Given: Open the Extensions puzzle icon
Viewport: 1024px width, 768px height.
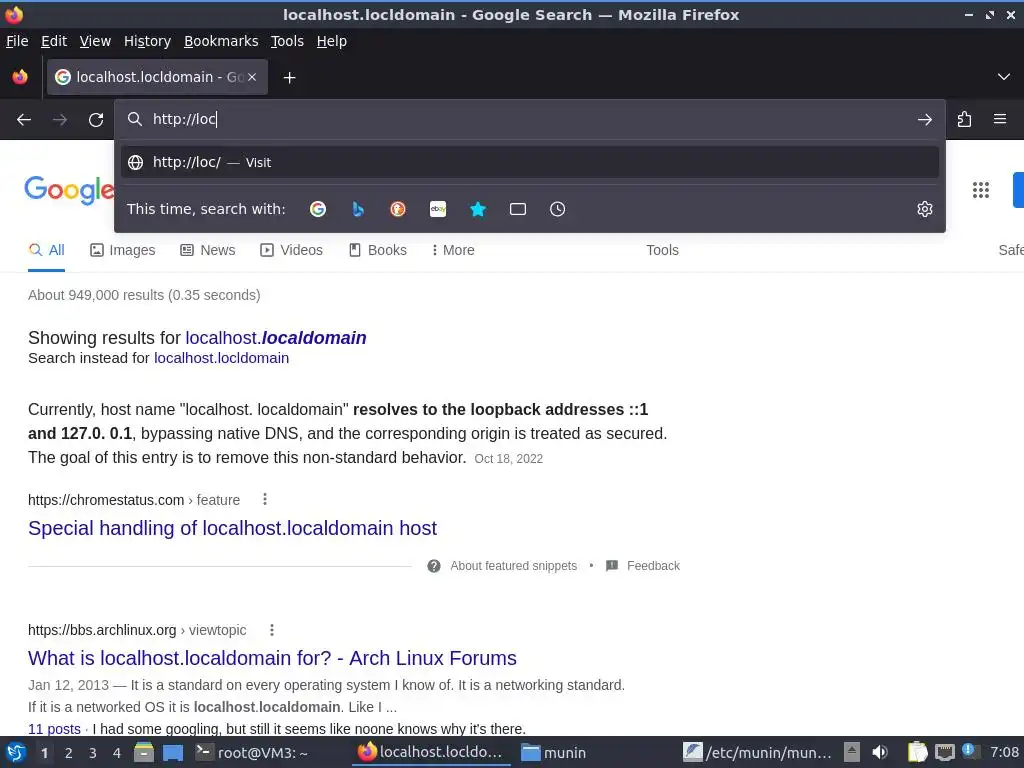Looking at the screenshot, I should [964, 120].
